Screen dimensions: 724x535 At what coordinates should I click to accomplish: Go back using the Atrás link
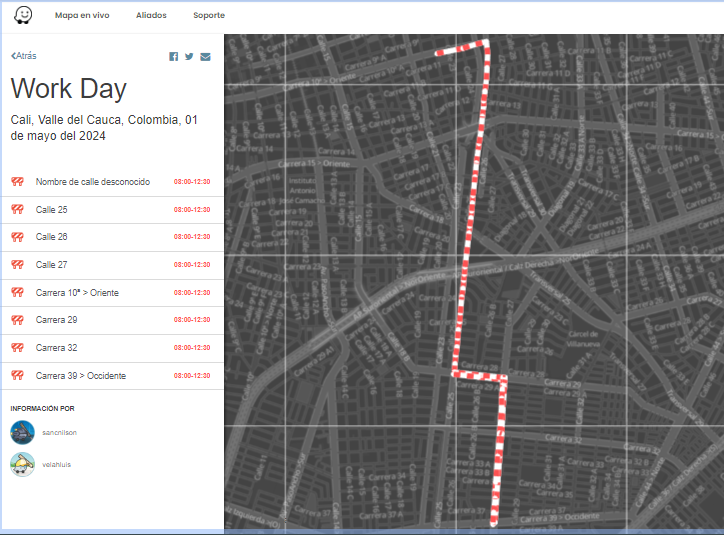pyautogui.click(x=24, y=56)
